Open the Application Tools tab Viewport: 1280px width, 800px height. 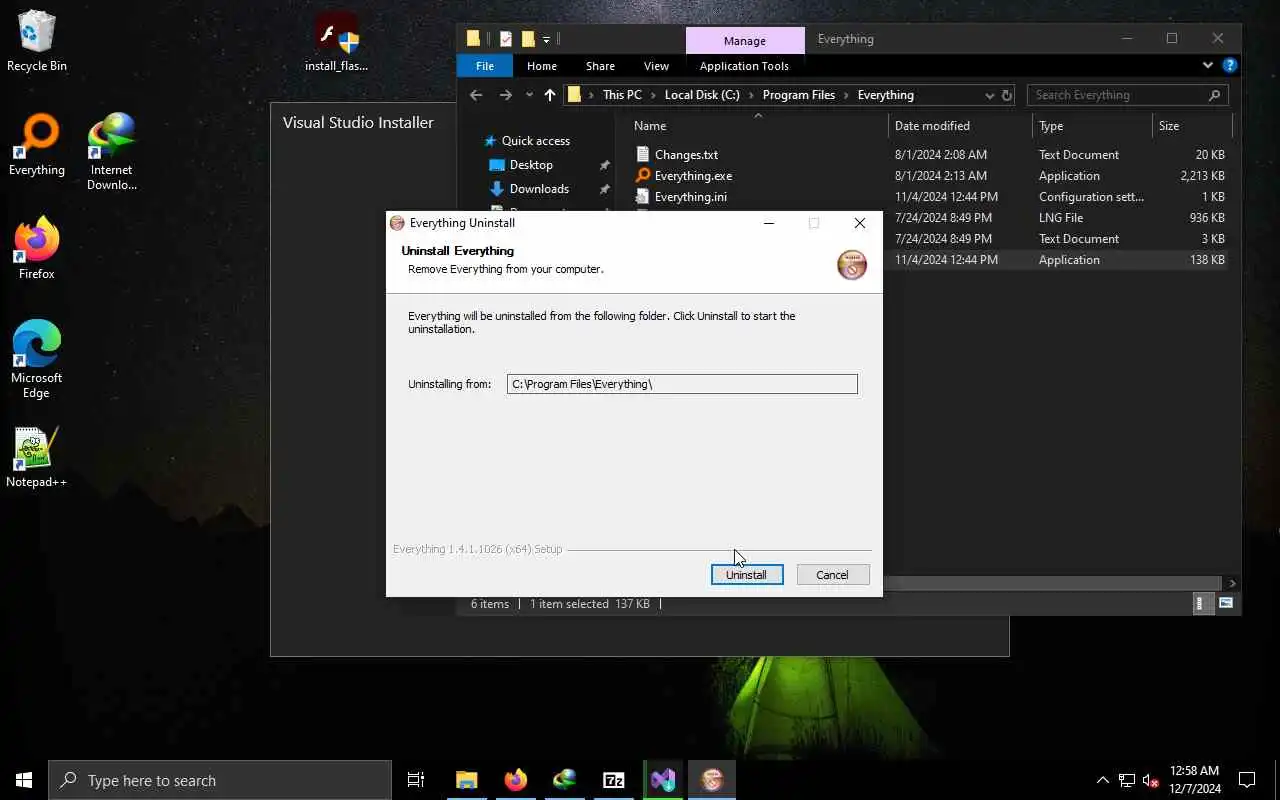744,66
